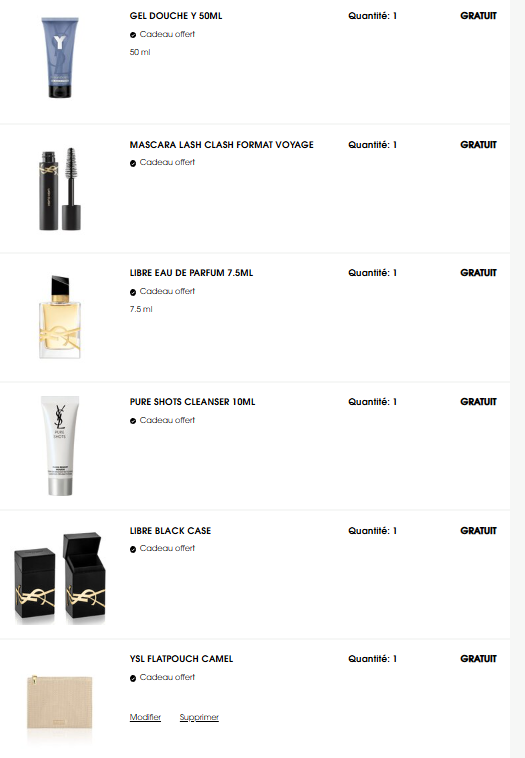Open MASCARA LASH CLASH FORMAT VOYAGE title
This screenshot has width=525, height=758.
[221, 145]
